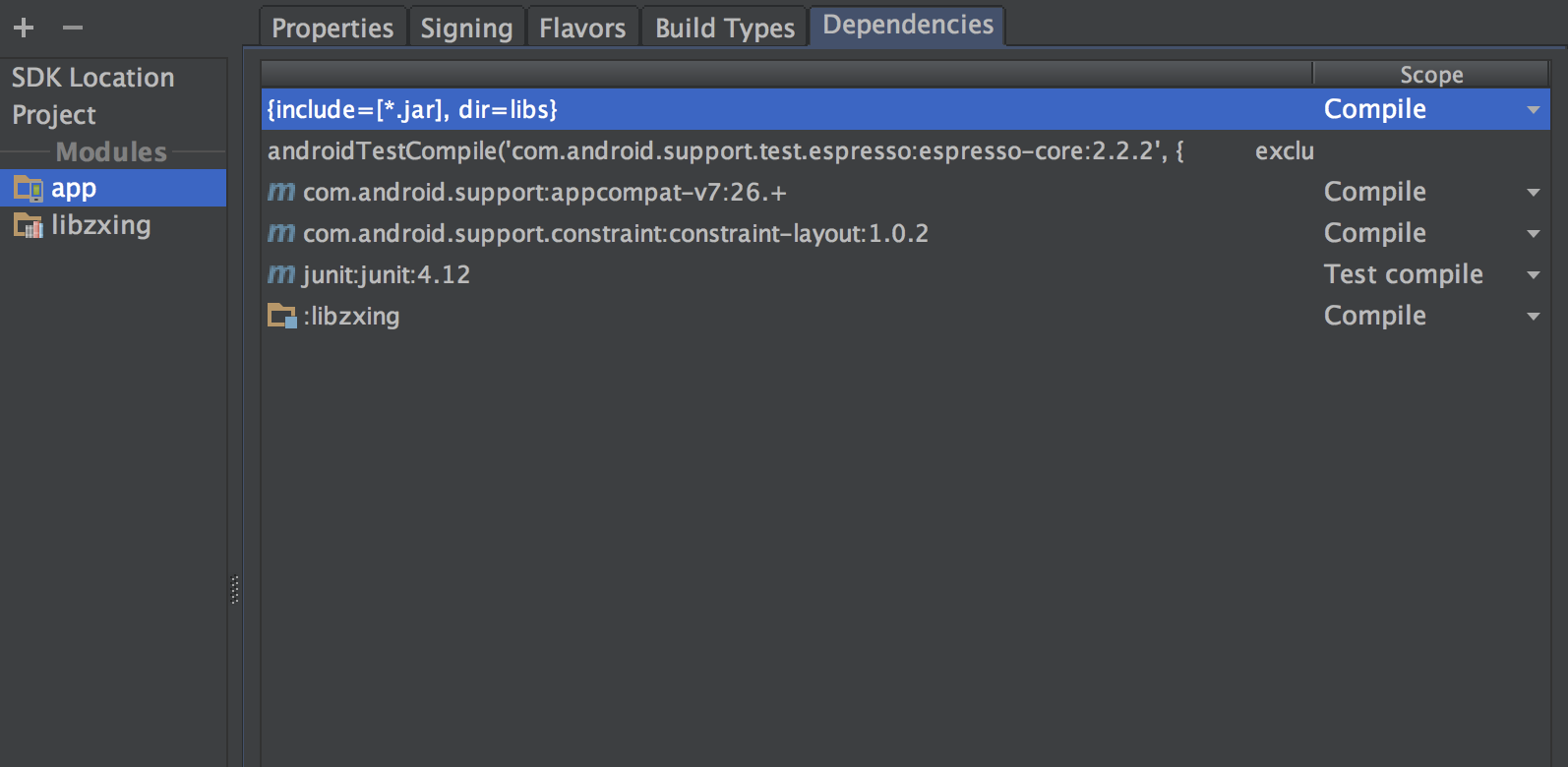This screenshot has width=1568, height=767.
Task: Click Maven icon beside junit dependency
Action: click(281, 274)
